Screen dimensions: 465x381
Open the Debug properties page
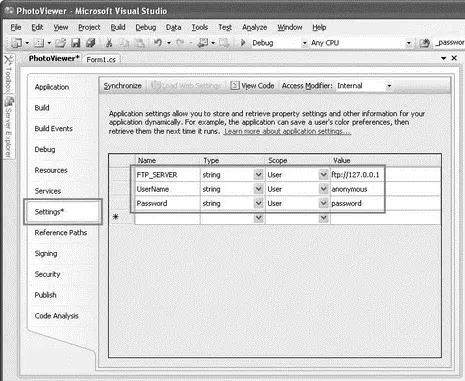45,149
